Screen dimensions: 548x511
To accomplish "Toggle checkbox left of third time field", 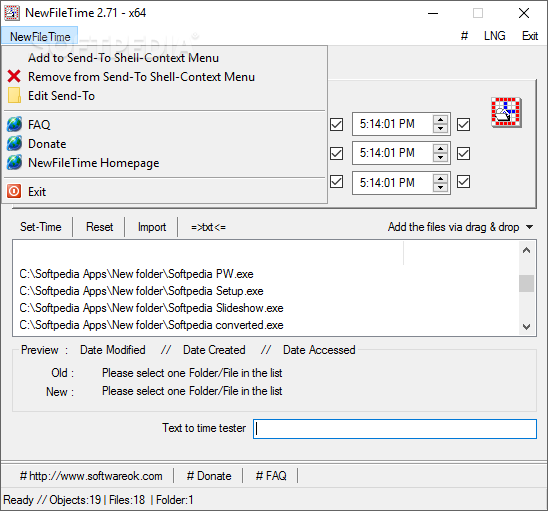I will [x=337, y=182].
